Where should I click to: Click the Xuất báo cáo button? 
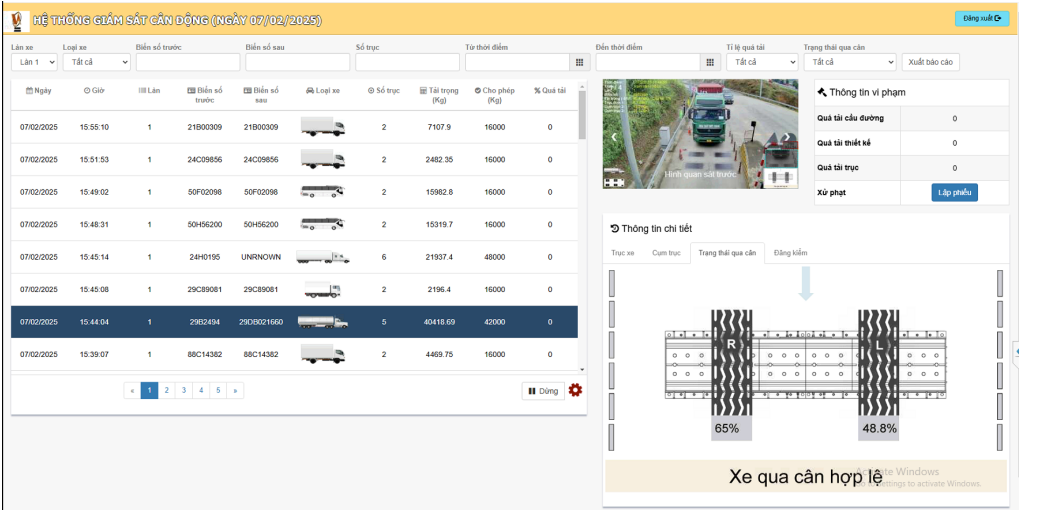(930, 62)
